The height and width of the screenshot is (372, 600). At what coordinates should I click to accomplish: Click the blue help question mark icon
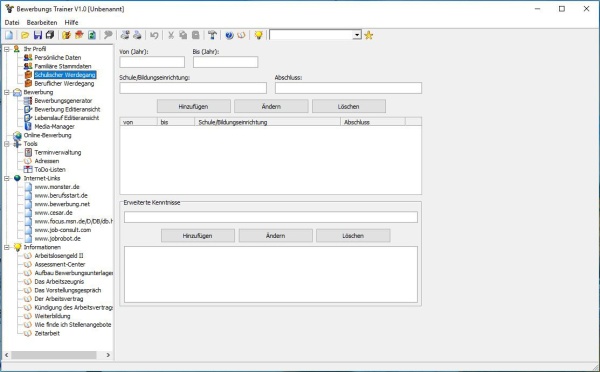click(x=229, y=35)
